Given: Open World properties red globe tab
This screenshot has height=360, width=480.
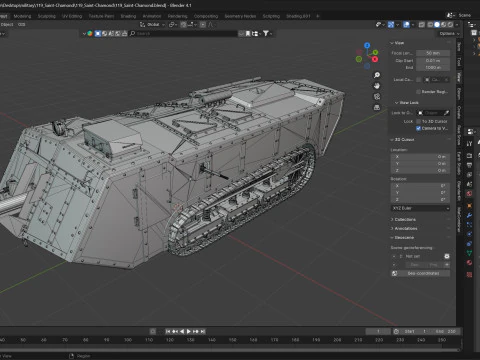Looking at the screenshot, I should click(469, 194).
